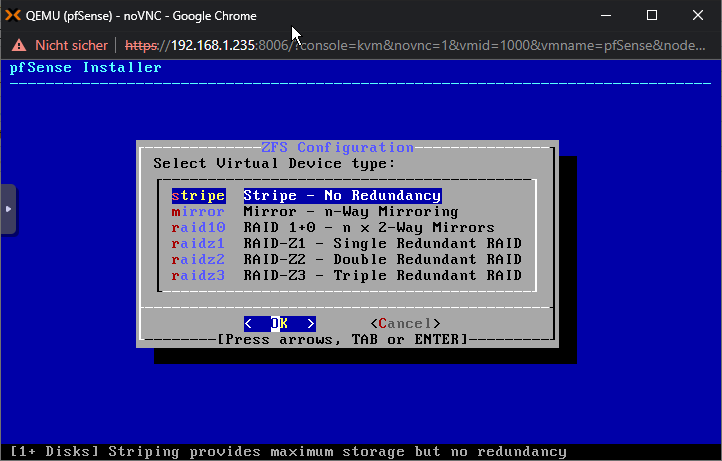722x461 pixels.
Task: Choose the mirror n-Way Mirroring option
Action: (x=314, y=212)
